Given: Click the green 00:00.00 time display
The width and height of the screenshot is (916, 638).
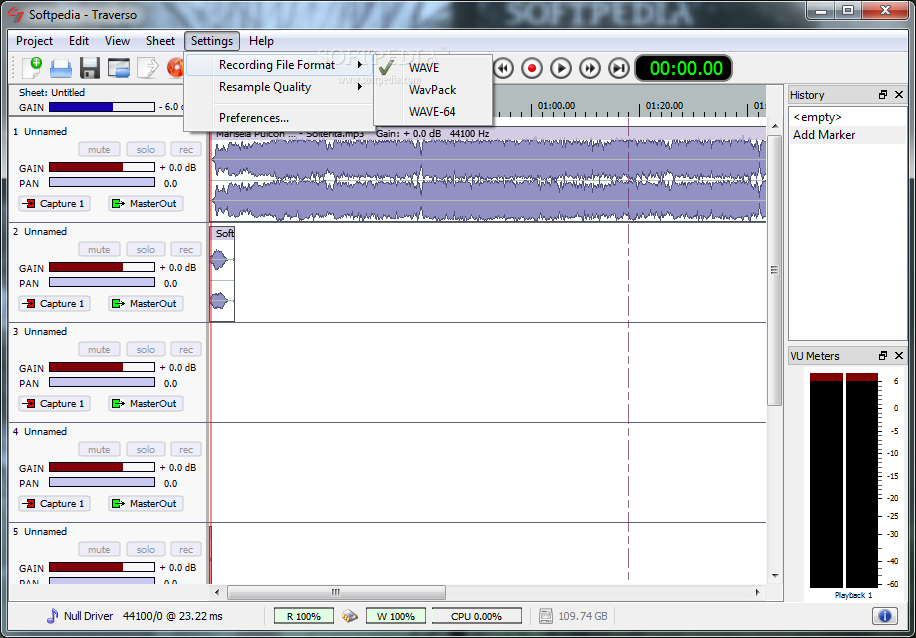Looking at the screenshot, I should [x=683, y=68].
